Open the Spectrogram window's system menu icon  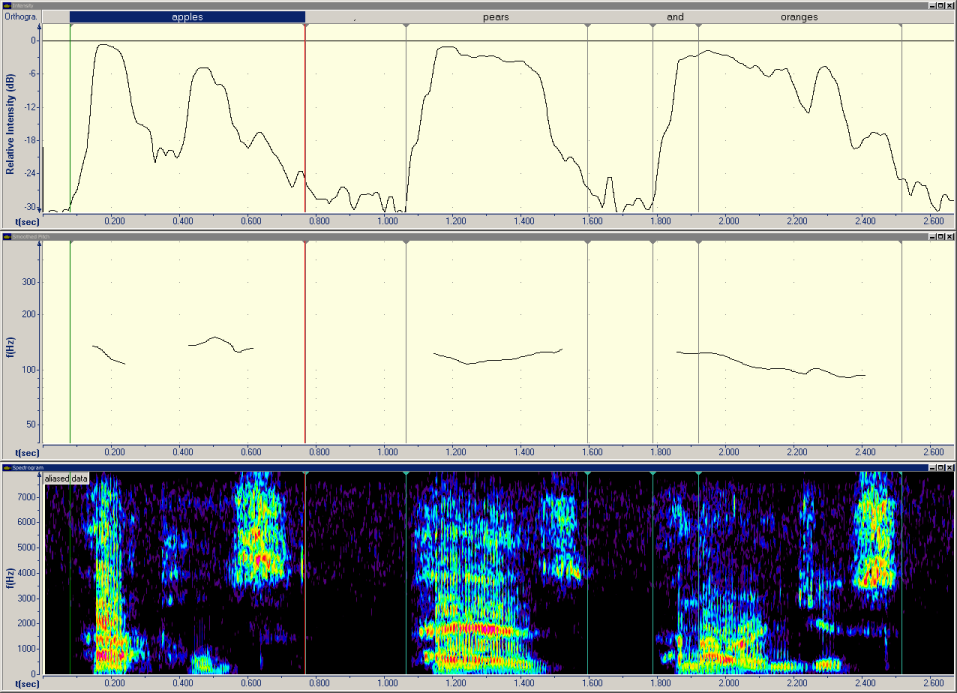coord(5,467)
